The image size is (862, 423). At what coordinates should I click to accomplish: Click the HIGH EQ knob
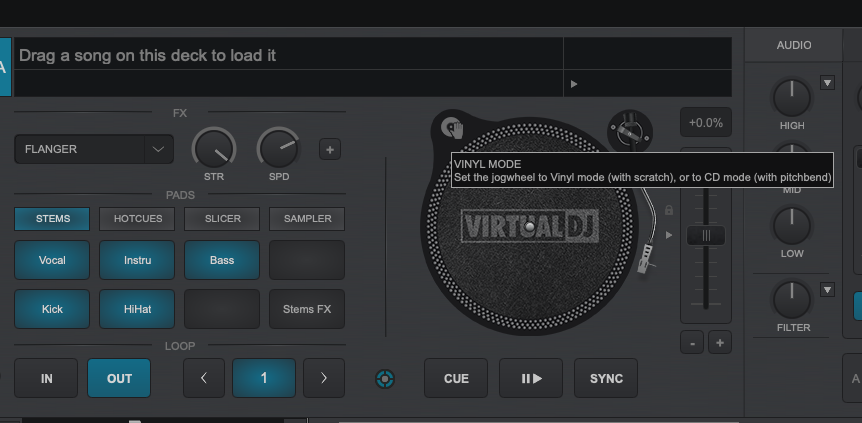pos(792,98)
